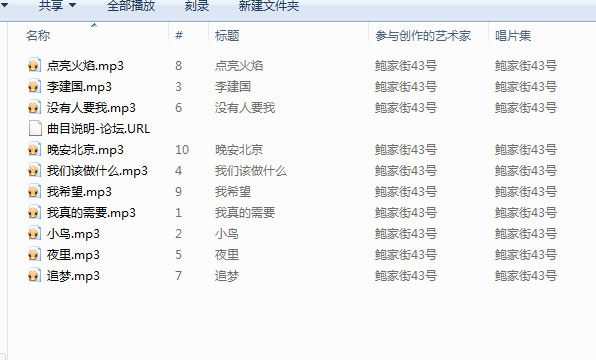This screenshot has width=596, height=360.
Task: Select file name 我希望.mp3
Action: (x=79, y=192)
